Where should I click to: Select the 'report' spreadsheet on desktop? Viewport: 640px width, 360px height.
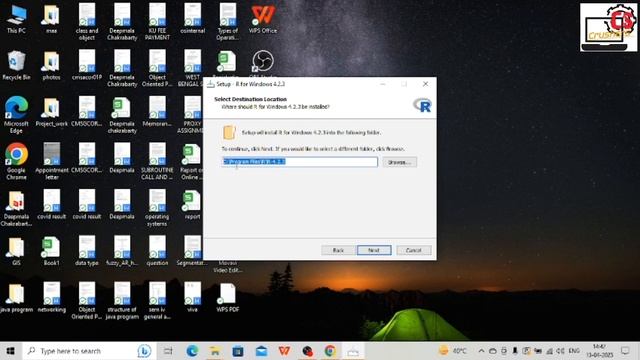pyautogui.click(x=192, y=205)
